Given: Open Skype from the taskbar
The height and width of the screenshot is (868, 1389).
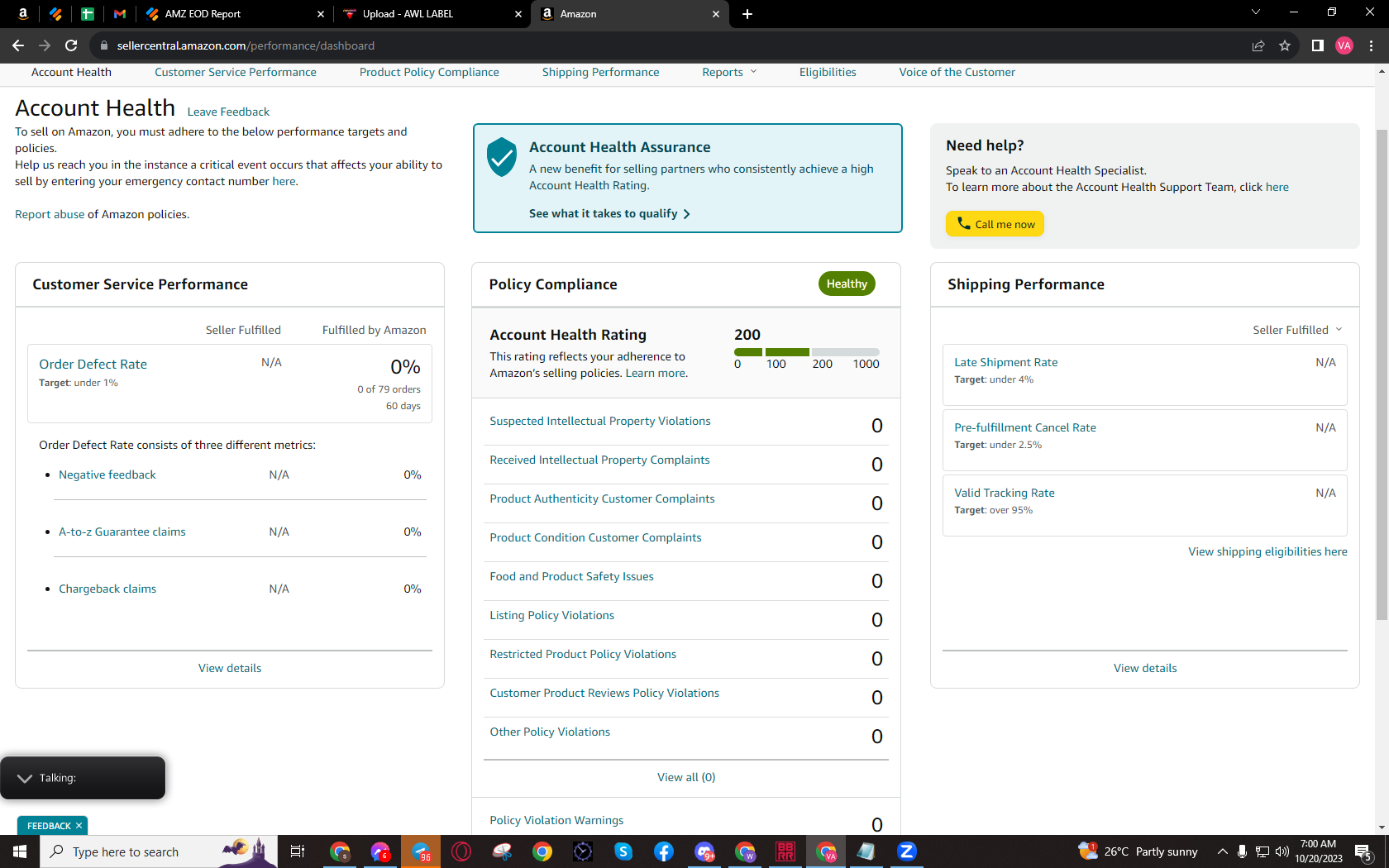Looking at the screenshot, I should pyautogui.click(x=623, y=851).
